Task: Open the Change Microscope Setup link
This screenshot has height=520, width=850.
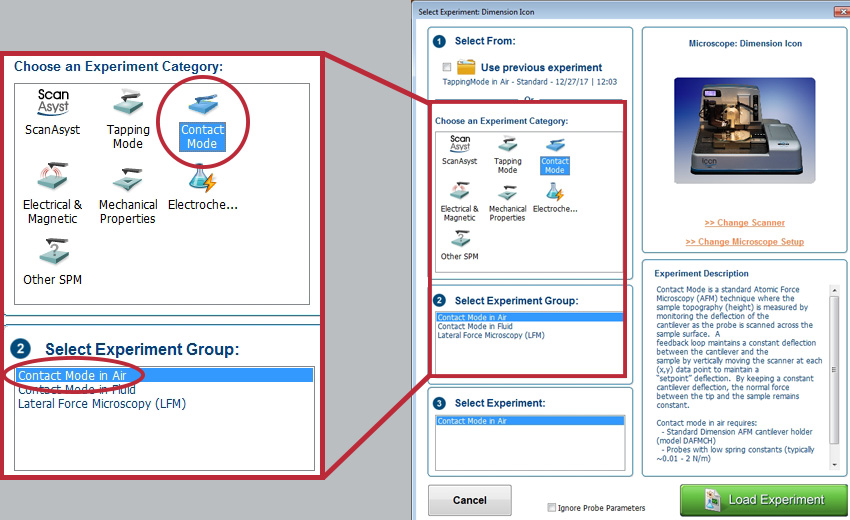Action: pos(744,242)
